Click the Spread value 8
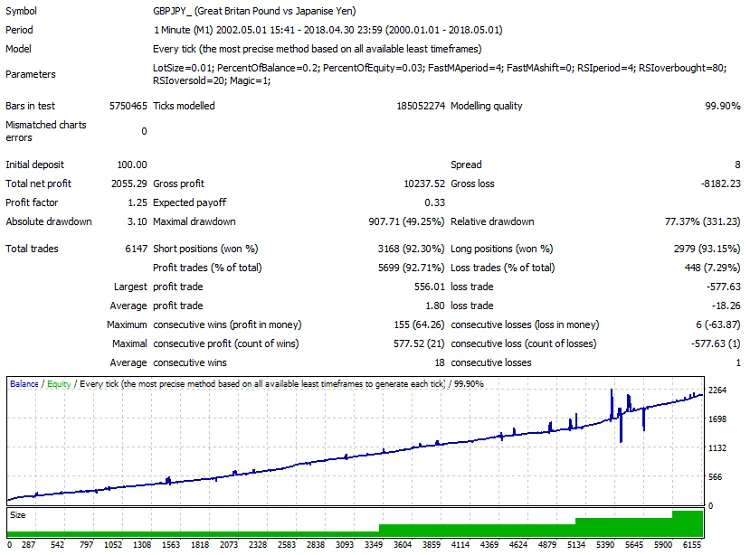This screenshot has height=555, width=750. 737,164
